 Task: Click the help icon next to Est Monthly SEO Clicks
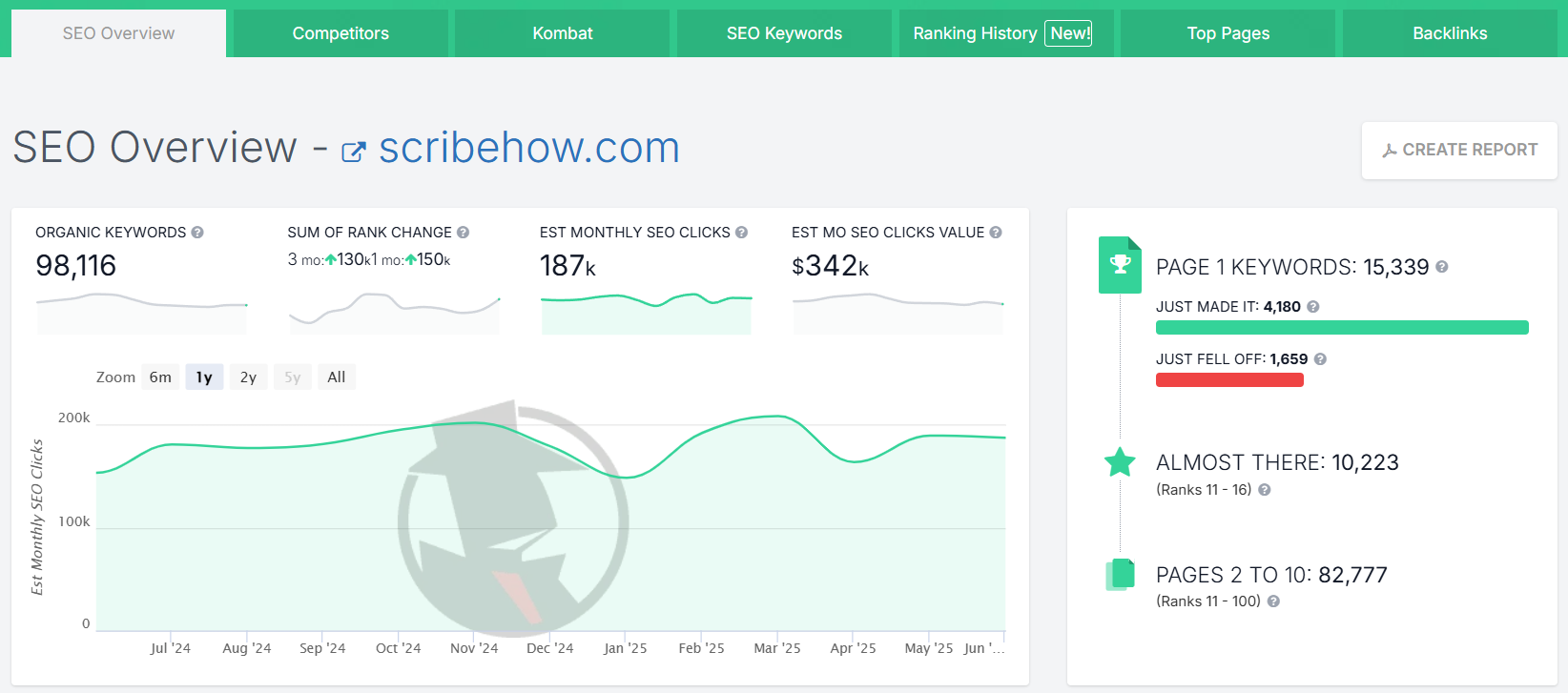click(x=741, y=233)
